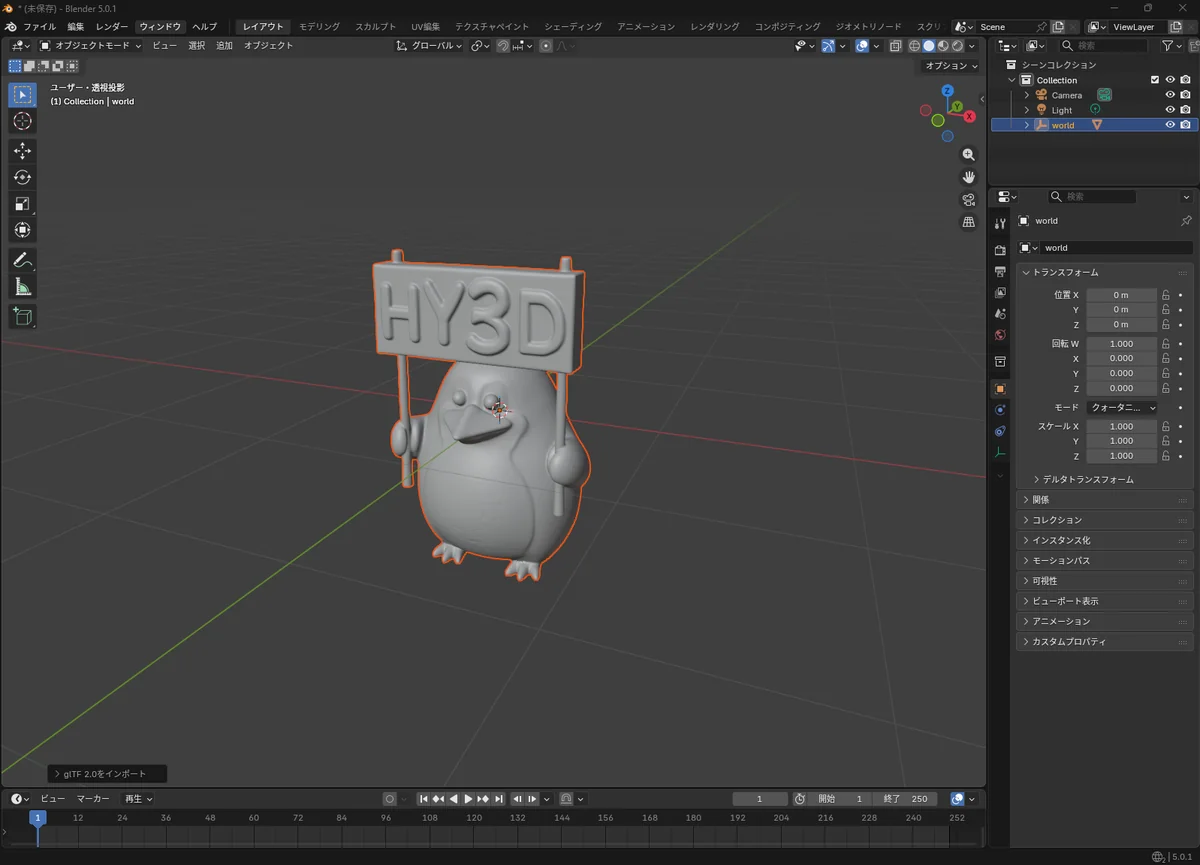Select the Move tool in the left toolbar
This screenshot has height=865, width=1200.
coord(22,151)
